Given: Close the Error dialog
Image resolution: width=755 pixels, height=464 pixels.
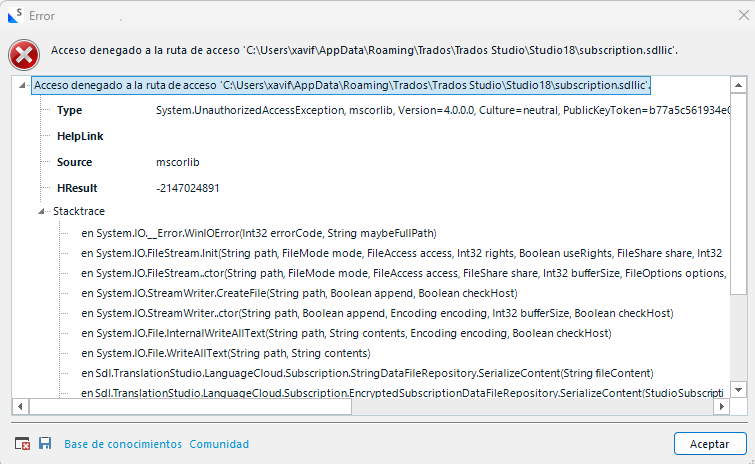Looking at the screenshot, I should tap(743, 15).
